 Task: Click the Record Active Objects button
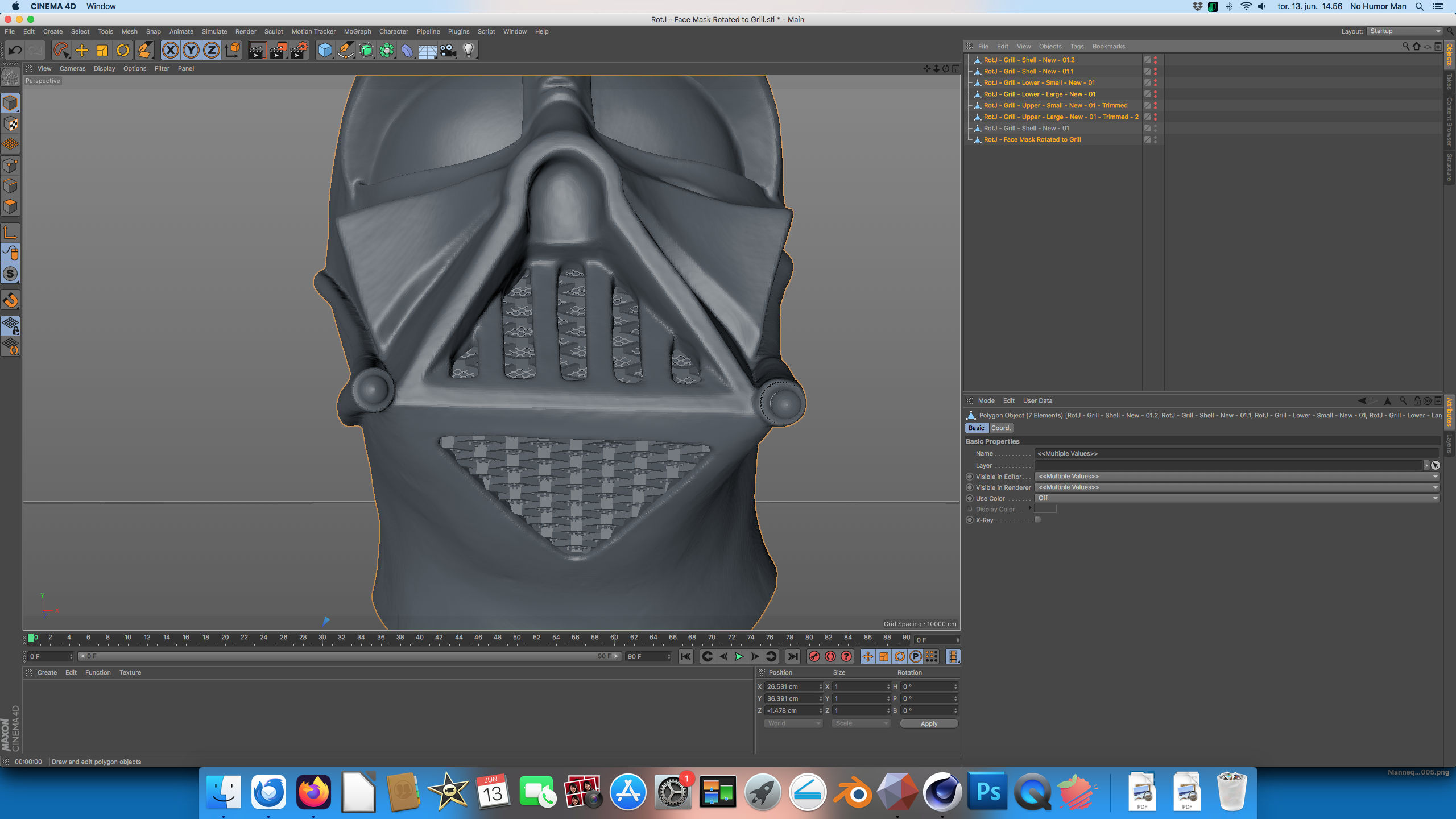814,656
